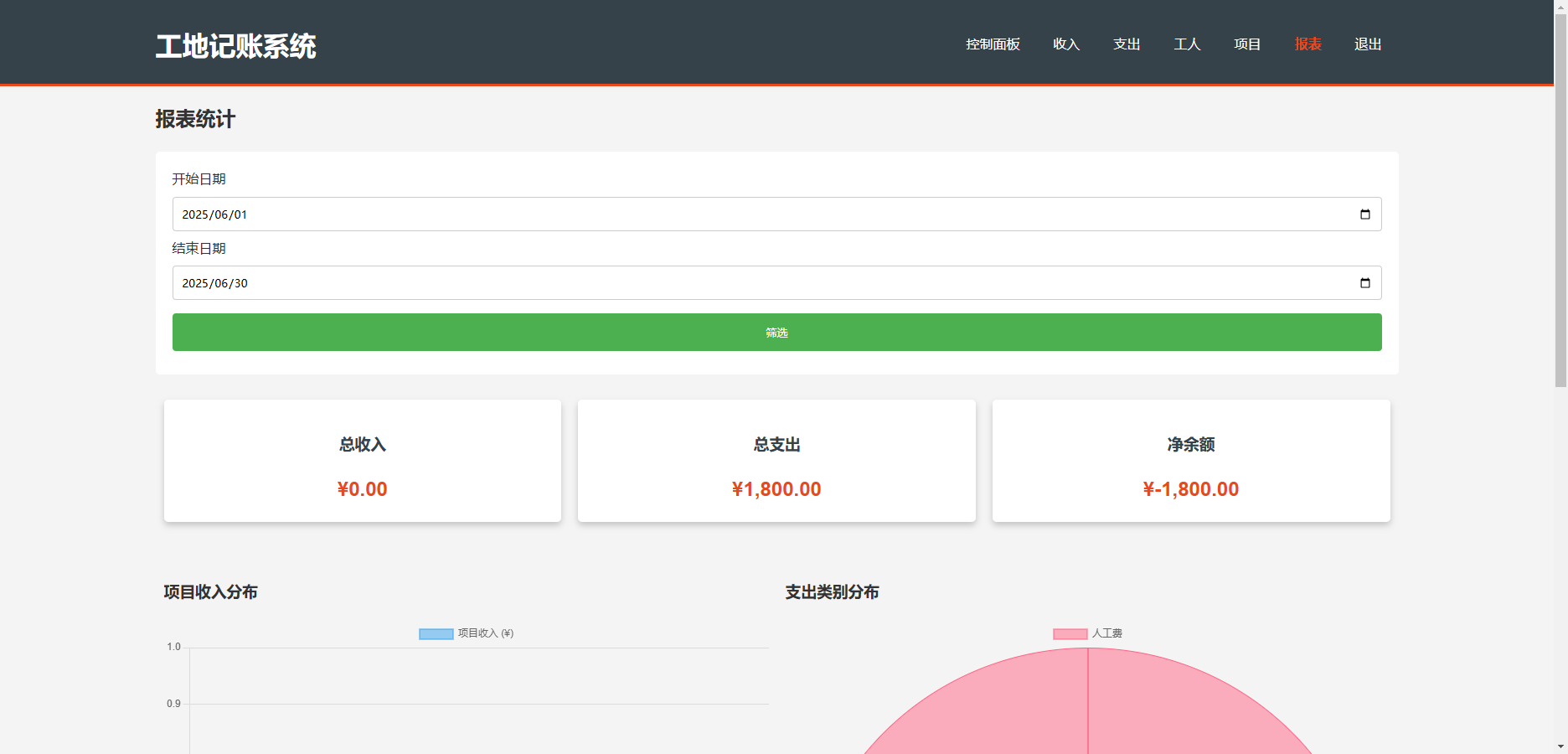Click the 筛选 filter button
Image resolution: width=1568 pixels, height=754 pixels.
(776, 332)
